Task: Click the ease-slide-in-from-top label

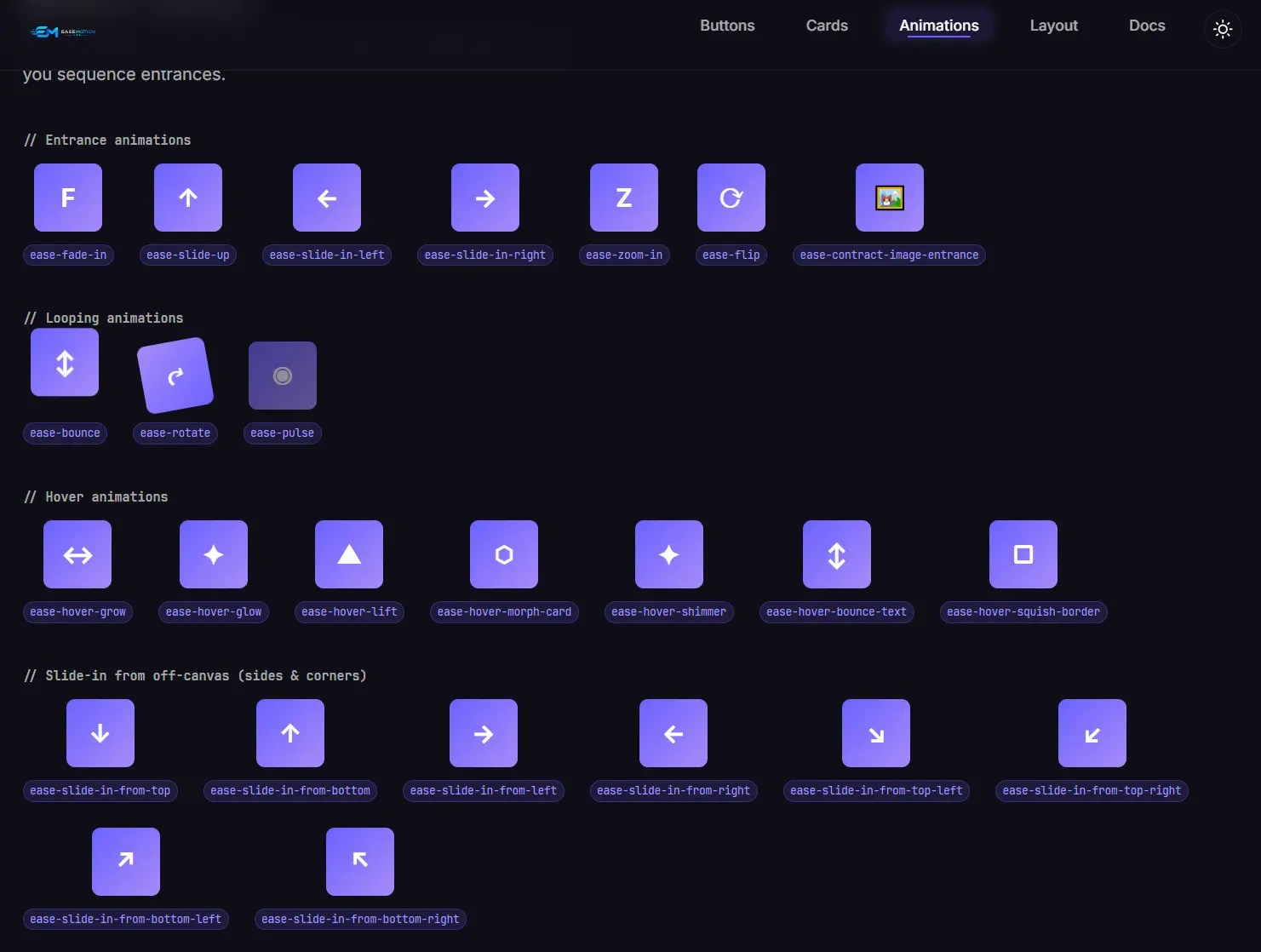Action: (x=100, y=790)
